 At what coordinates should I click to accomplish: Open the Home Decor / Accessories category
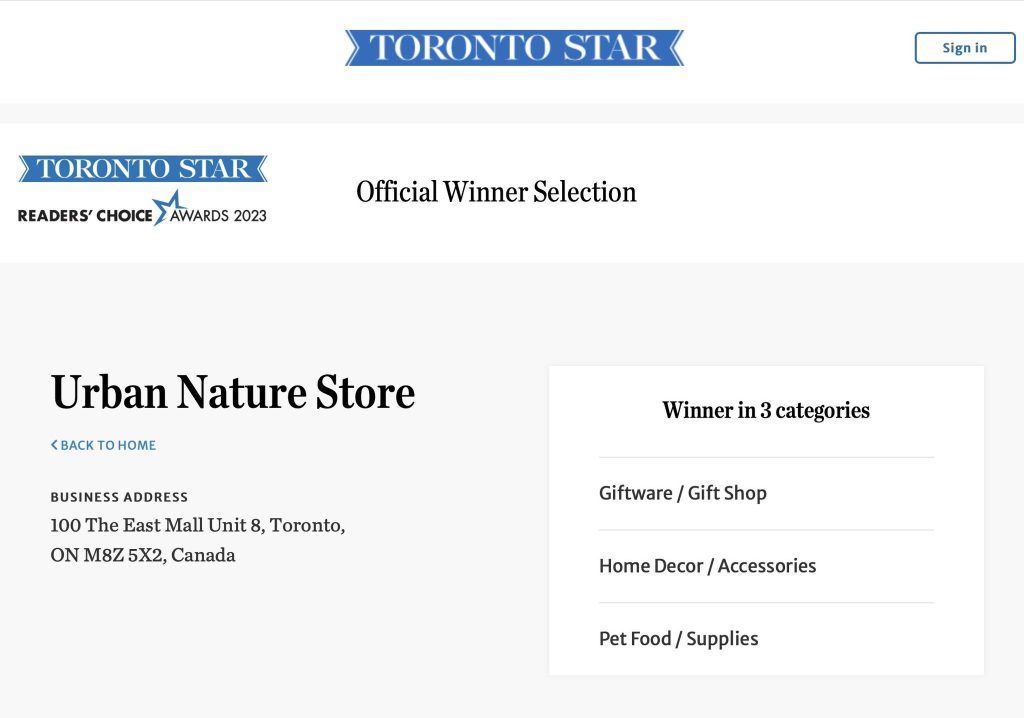(707, 565)
